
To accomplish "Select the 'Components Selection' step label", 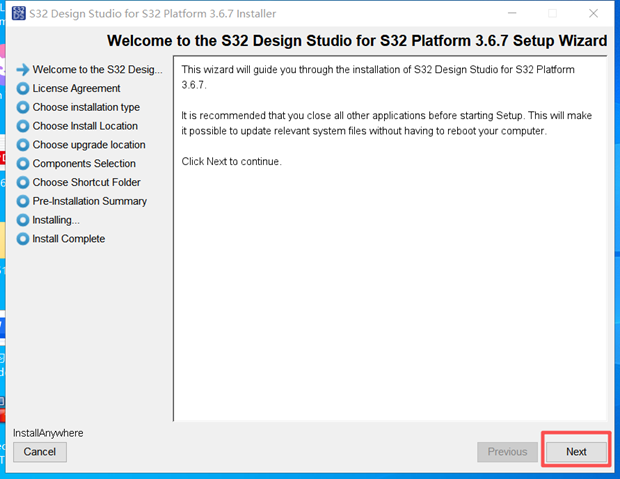I will pyautogui.click(x=84, y=163).
